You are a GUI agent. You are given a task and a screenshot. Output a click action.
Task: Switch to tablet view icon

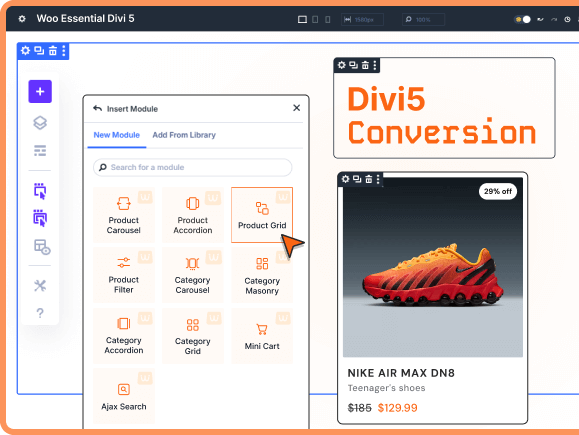click(315, 19)
